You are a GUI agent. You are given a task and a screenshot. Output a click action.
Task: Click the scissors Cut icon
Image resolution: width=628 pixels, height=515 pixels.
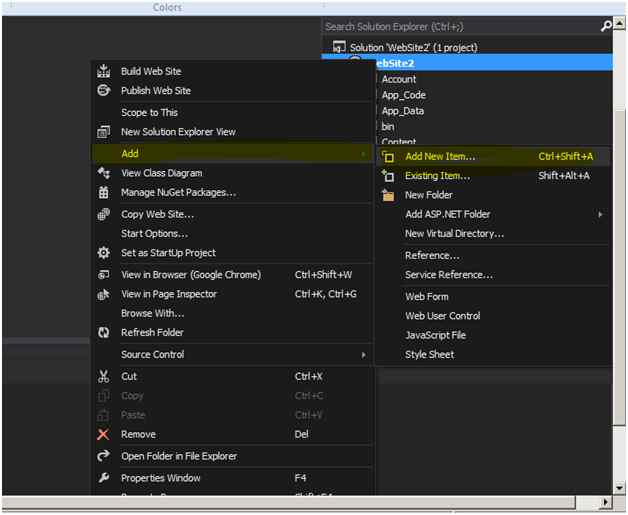pos(102,377)
